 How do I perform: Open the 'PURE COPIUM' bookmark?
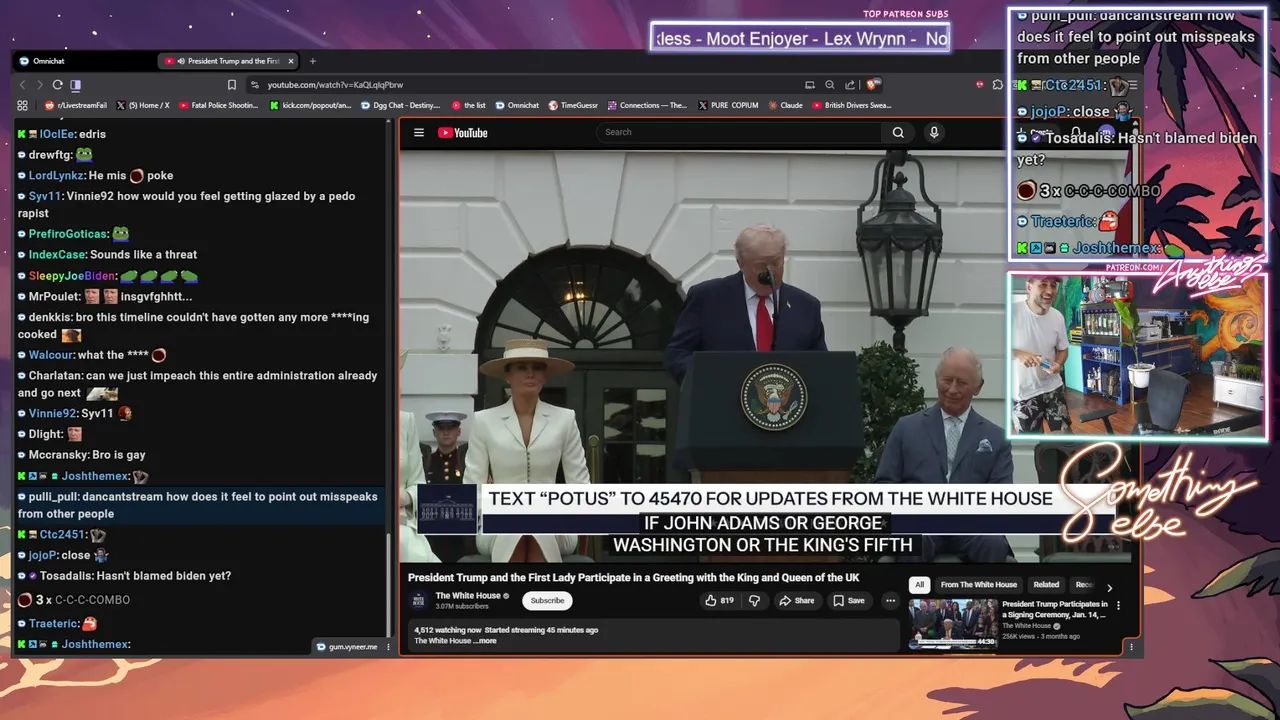click(728, 105)
